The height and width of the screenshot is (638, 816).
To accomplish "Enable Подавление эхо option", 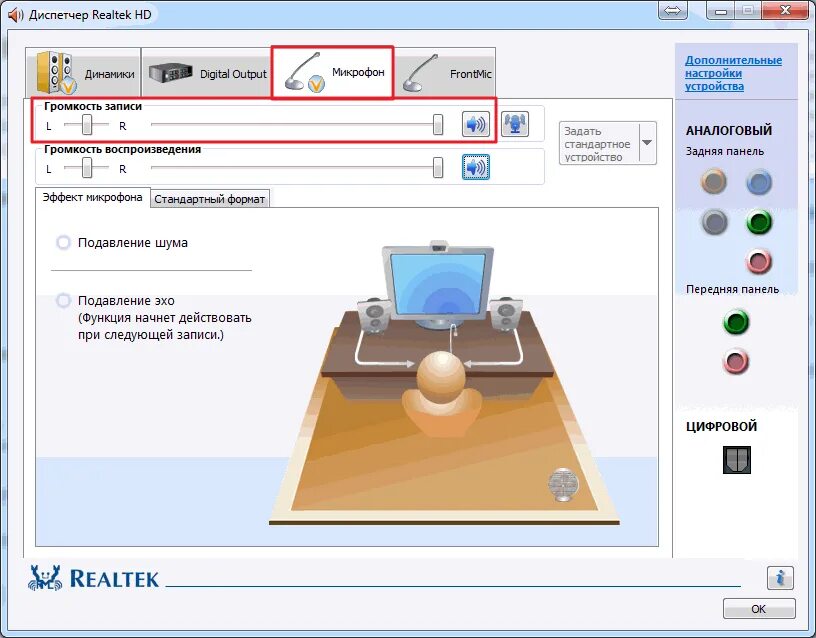I will 63,300.
